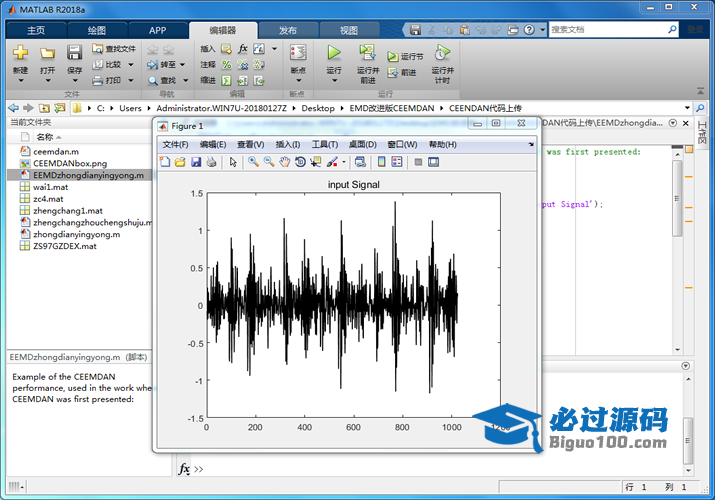Switch to the 主页 (Home) tab
The height and width of the screenshot is (500, 715).
click(36, 31)
